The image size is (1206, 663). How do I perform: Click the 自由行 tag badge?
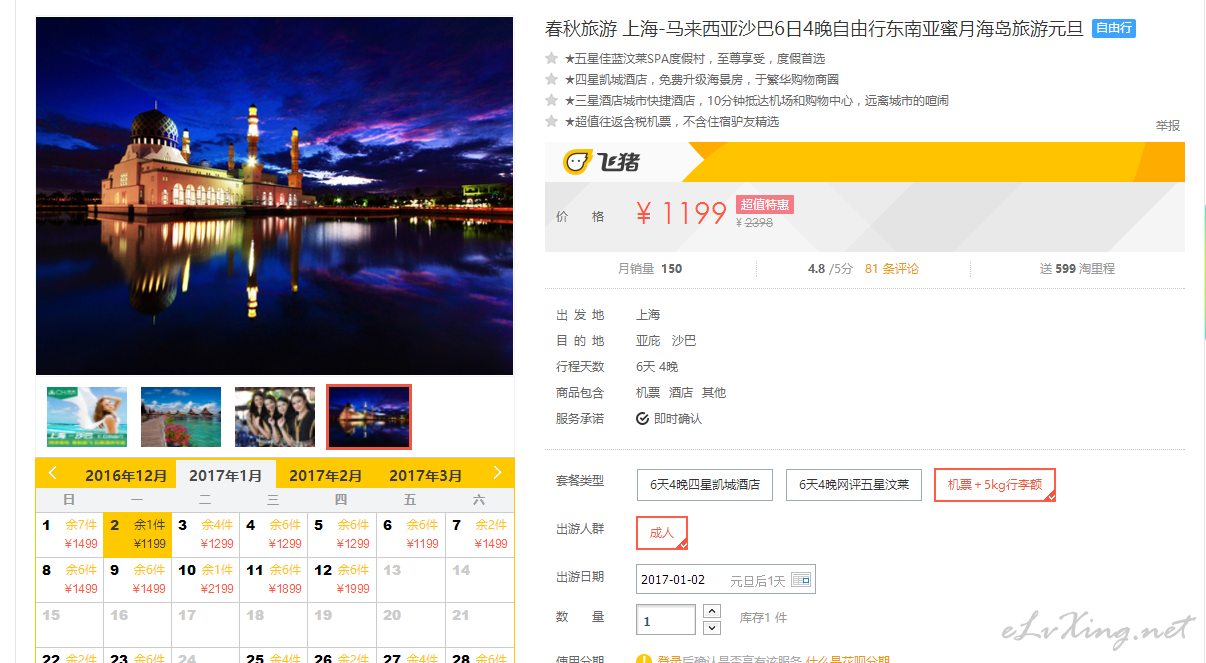click(1114, 28)
